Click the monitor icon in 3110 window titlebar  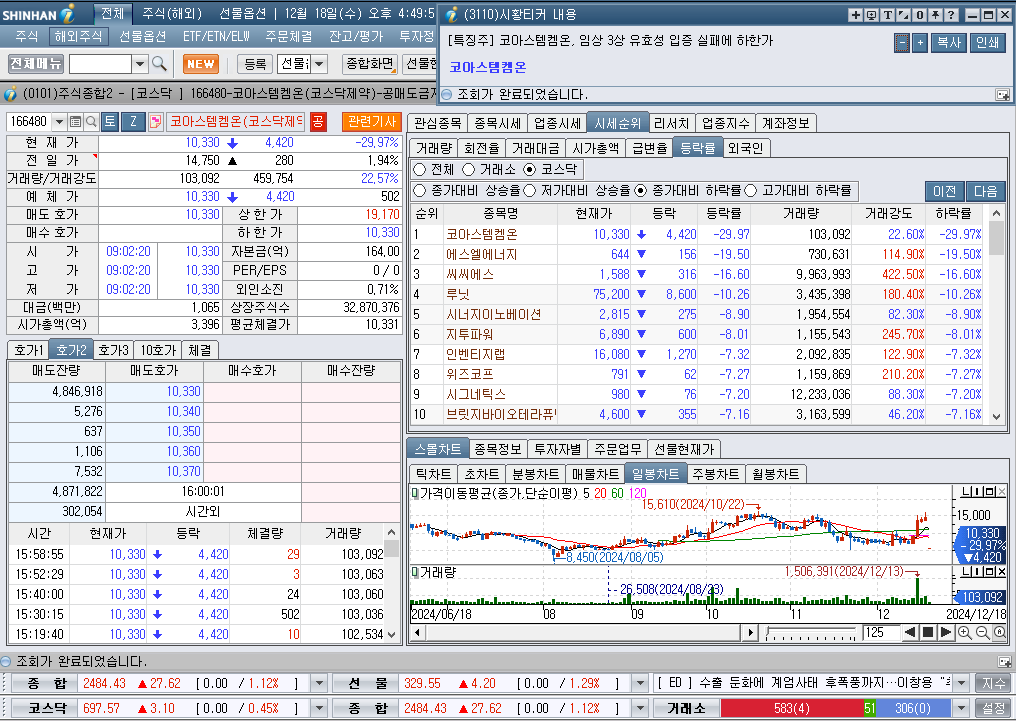(x=872, y=14)
